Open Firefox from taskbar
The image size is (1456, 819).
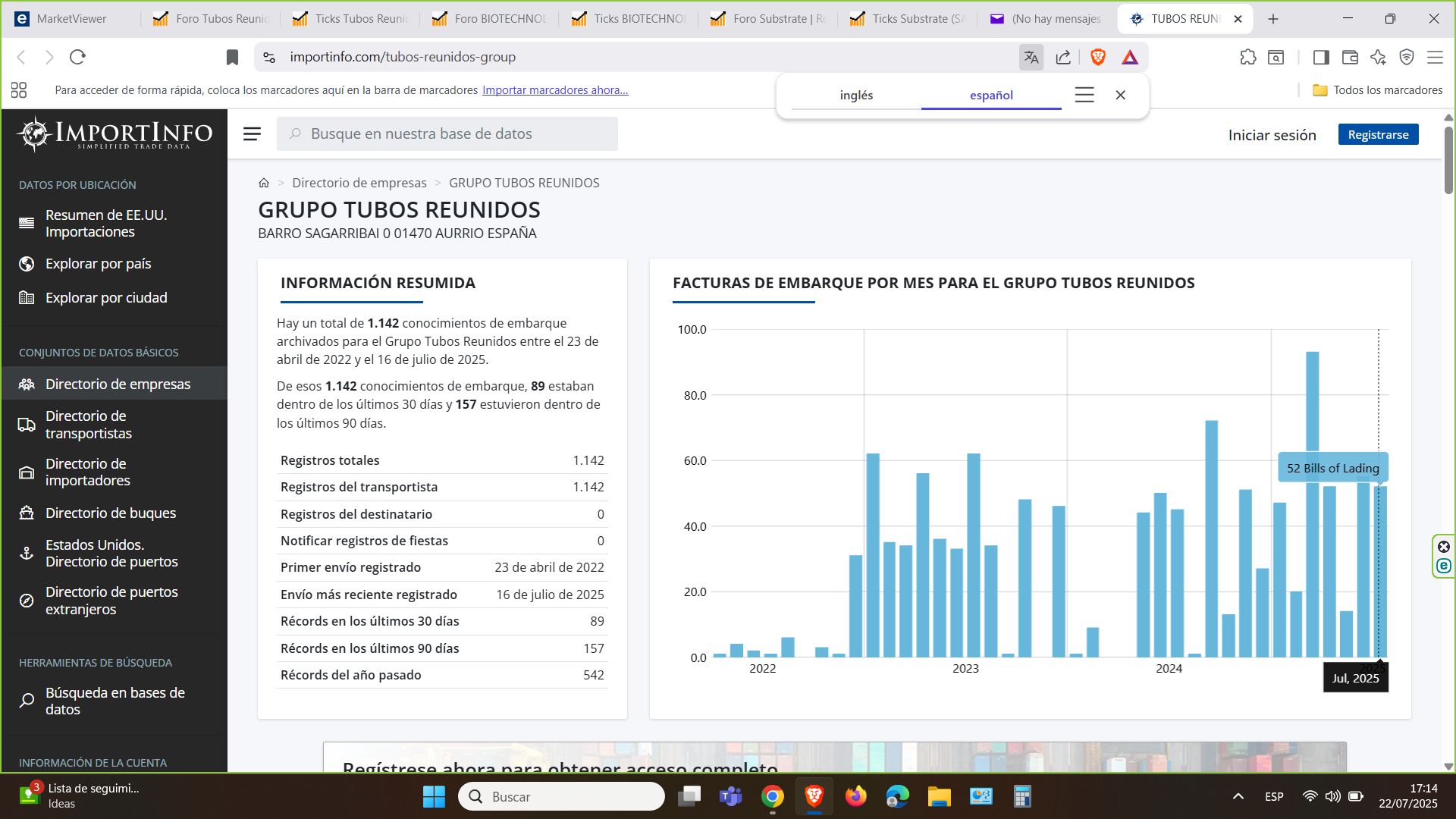(855, 796)
